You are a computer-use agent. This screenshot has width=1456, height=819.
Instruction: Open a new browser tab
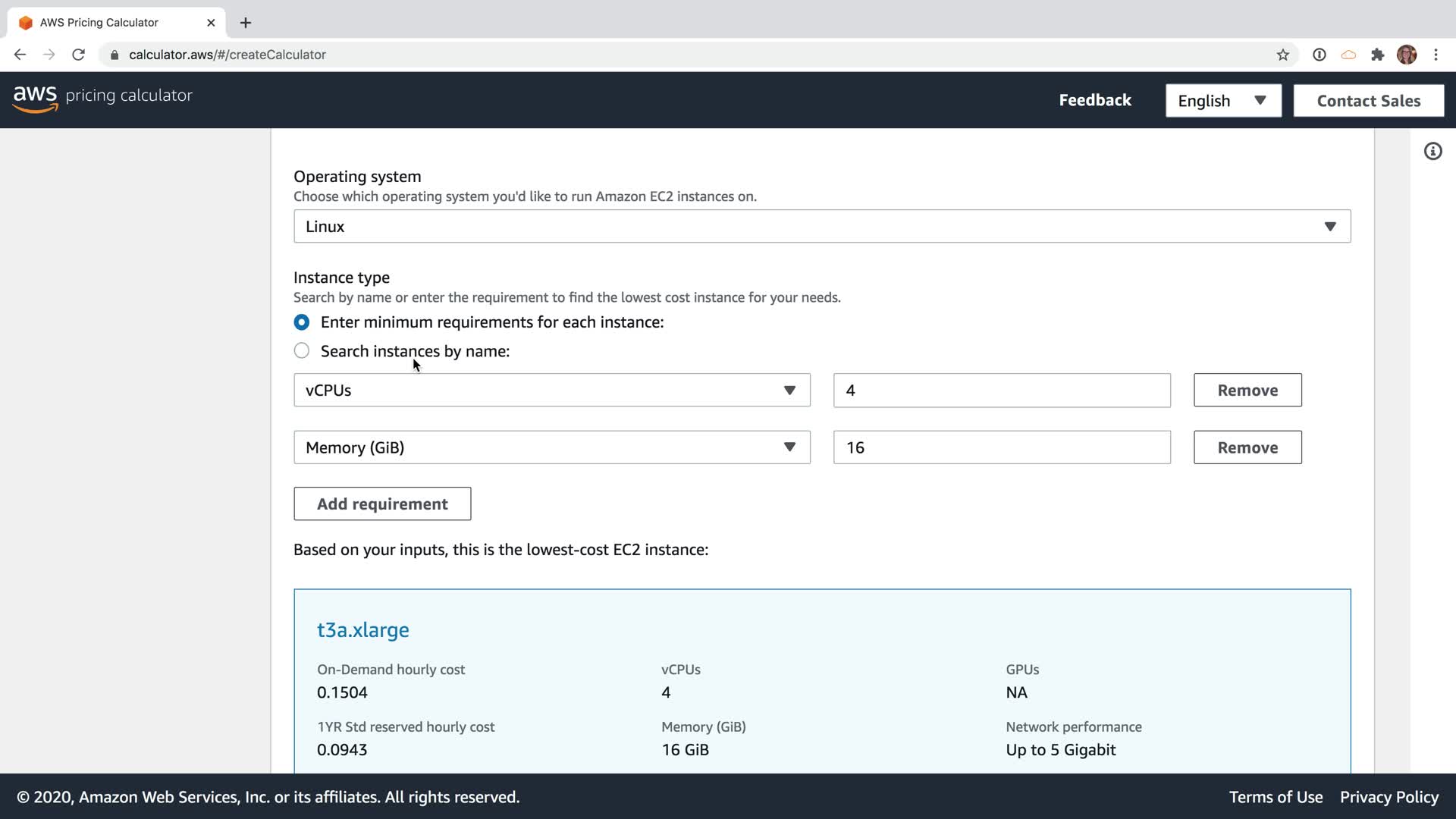pos(245,23)
